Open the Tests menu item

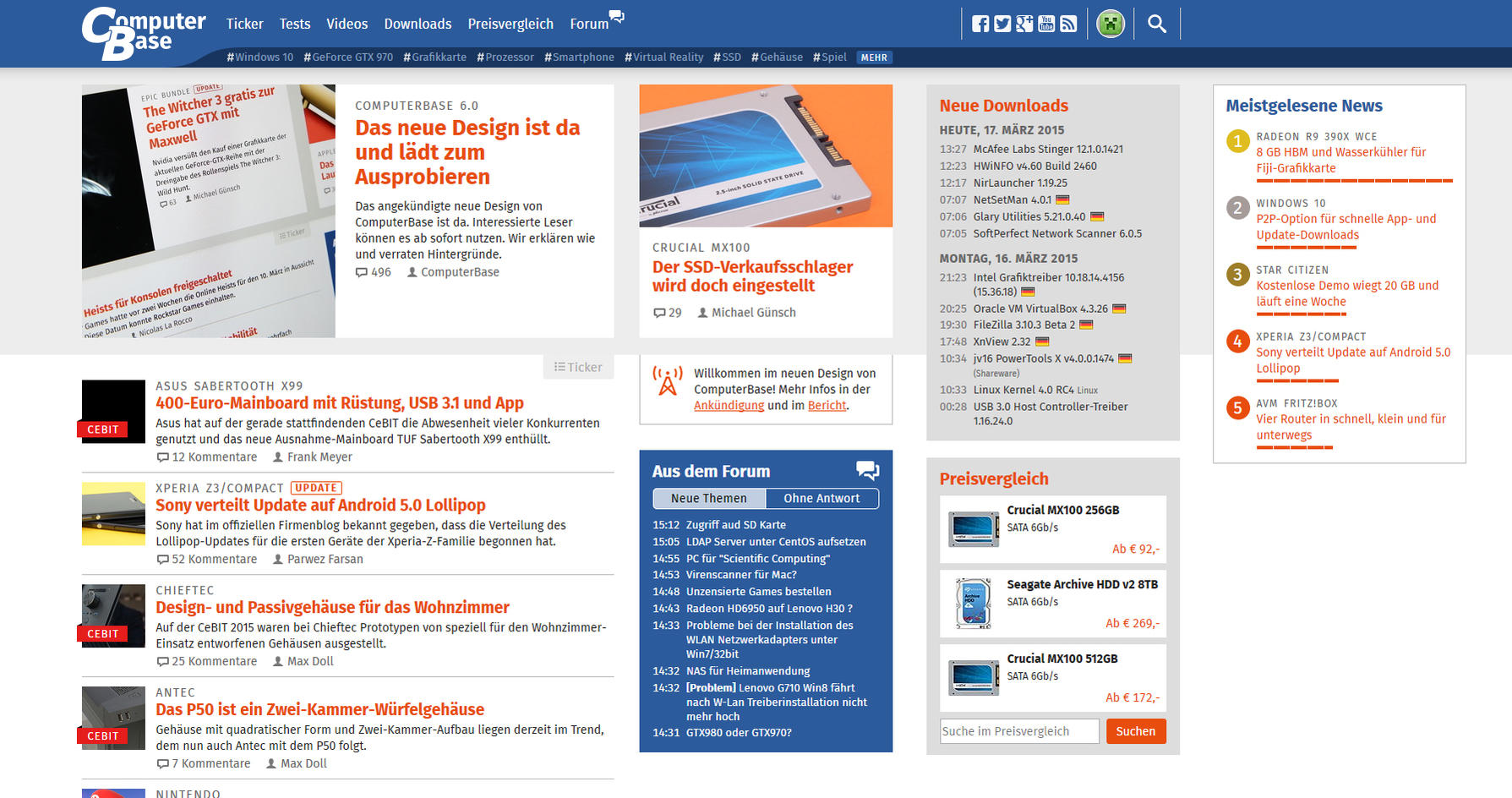point(295,24)
